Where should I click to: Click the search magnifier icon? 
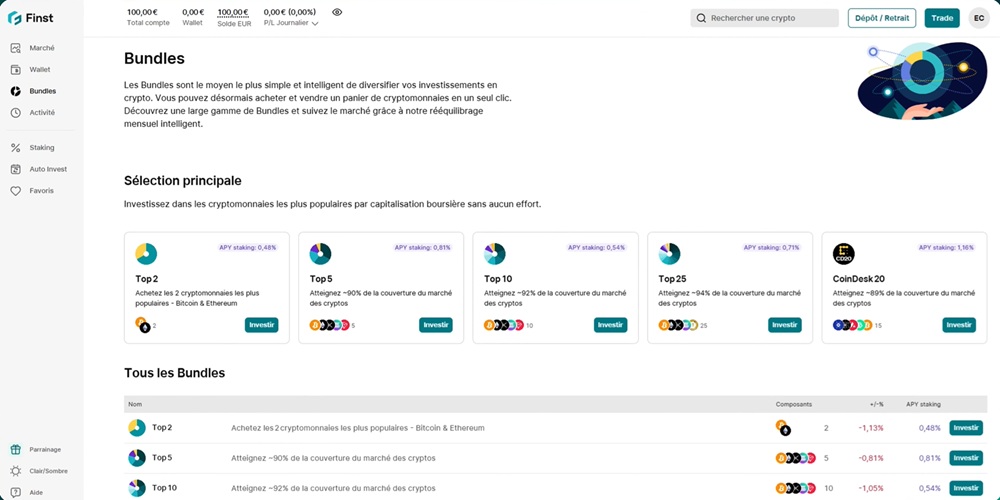[x=702, y=18]
